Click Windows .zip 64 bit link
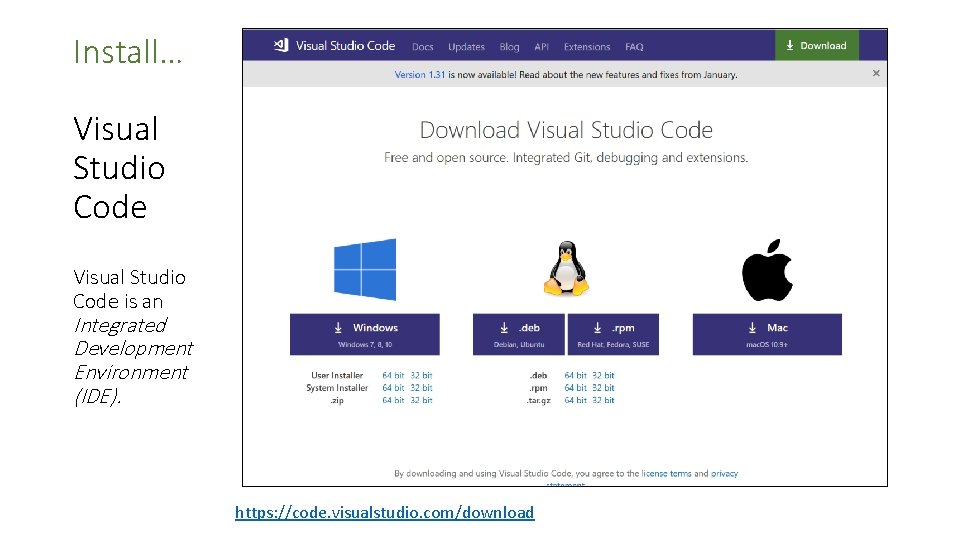Screen dimensions: 960x540 tap(393, 400)
